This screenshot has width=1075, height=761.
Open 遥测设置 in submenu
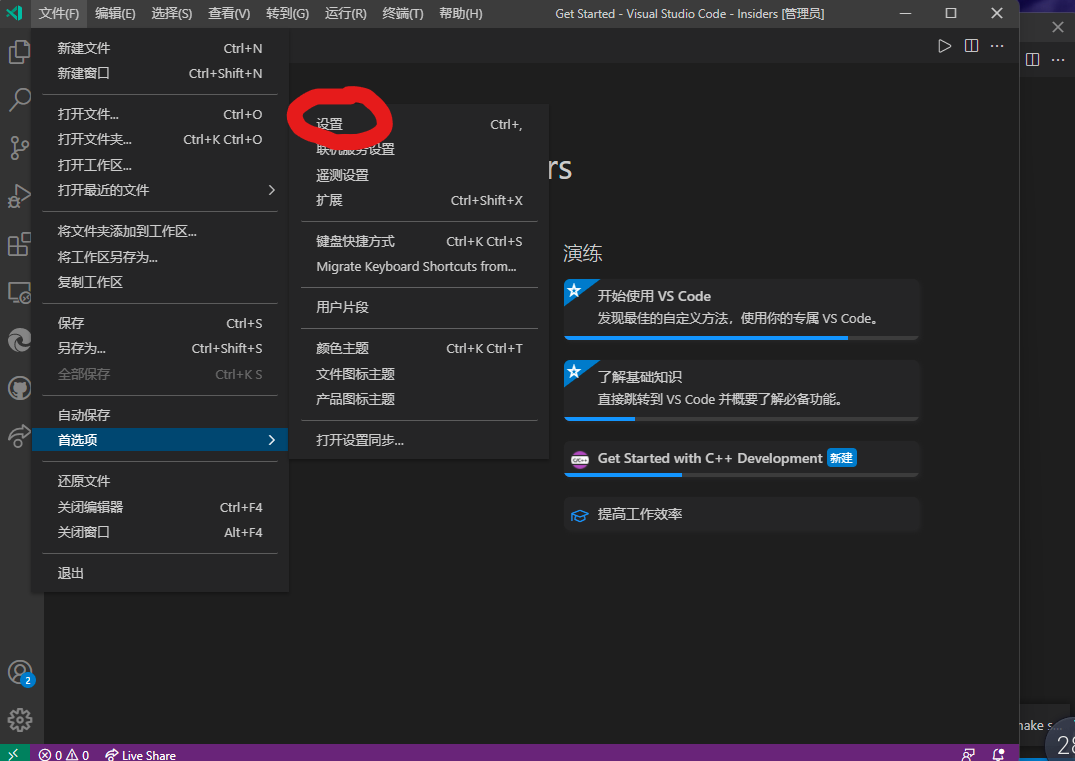click(419, 175)
